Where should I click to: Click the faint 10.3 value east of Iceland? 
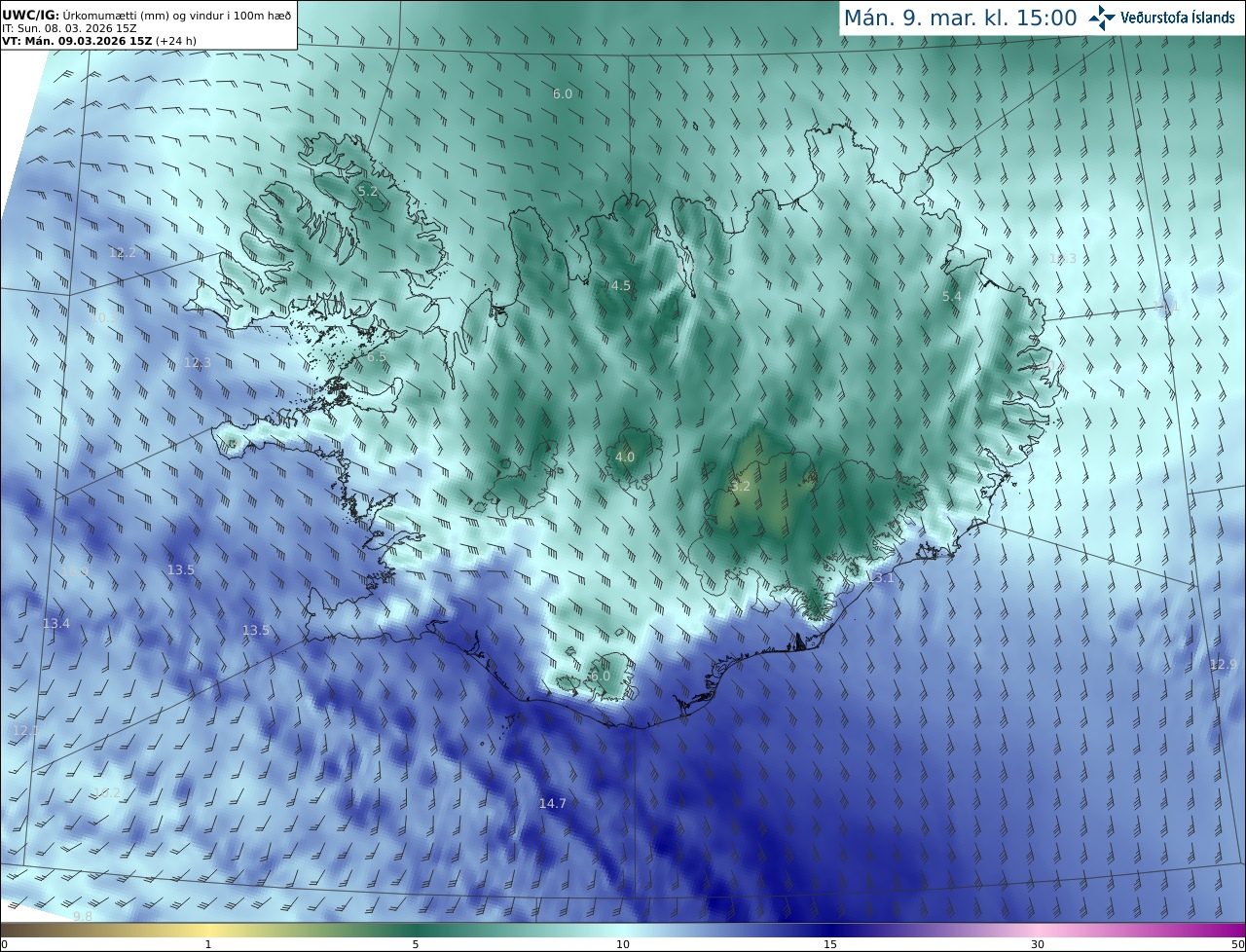point(1063,258)
